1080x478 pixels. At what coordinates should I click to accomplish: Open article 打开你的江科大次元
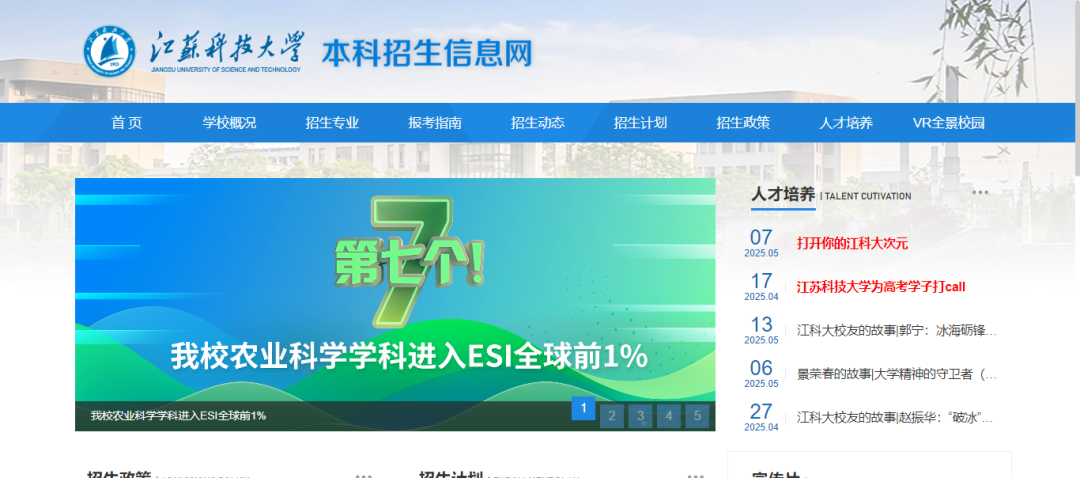point(852,243)
